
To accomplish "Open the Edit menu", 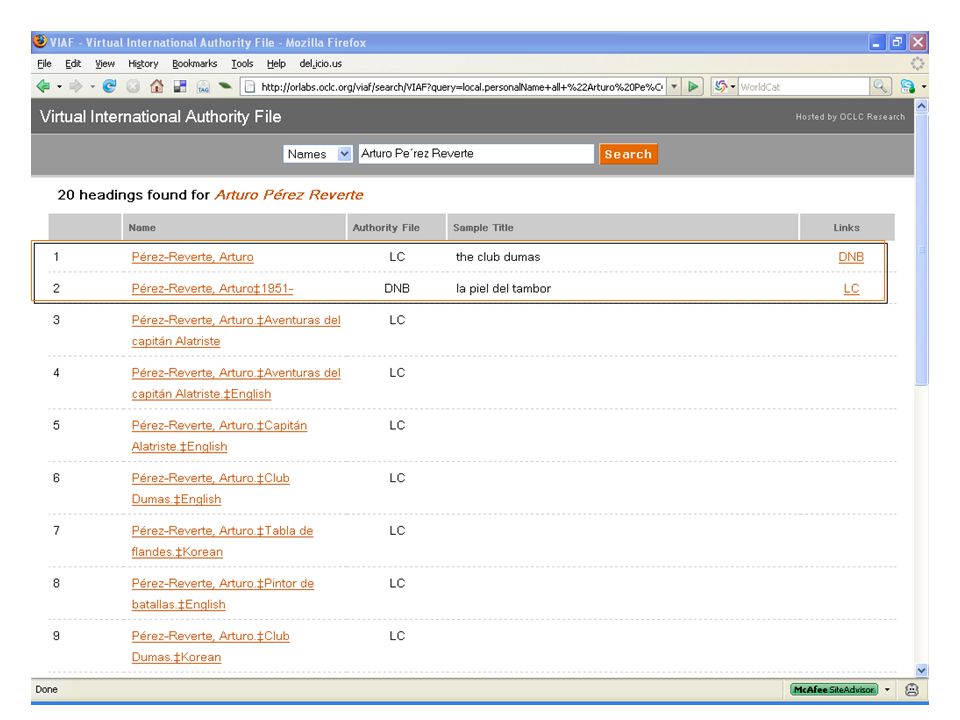I will (73, 64).
